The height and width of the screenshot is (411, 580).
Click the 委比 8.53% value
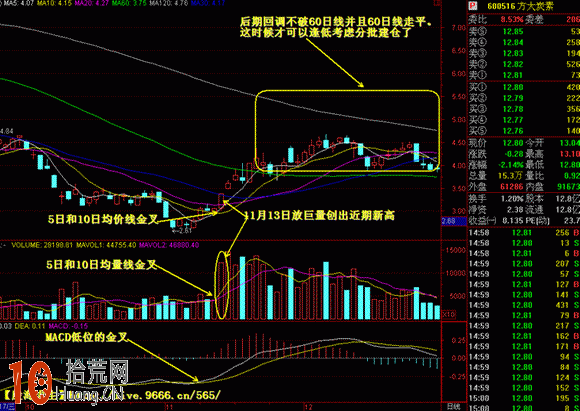(512, 19)
